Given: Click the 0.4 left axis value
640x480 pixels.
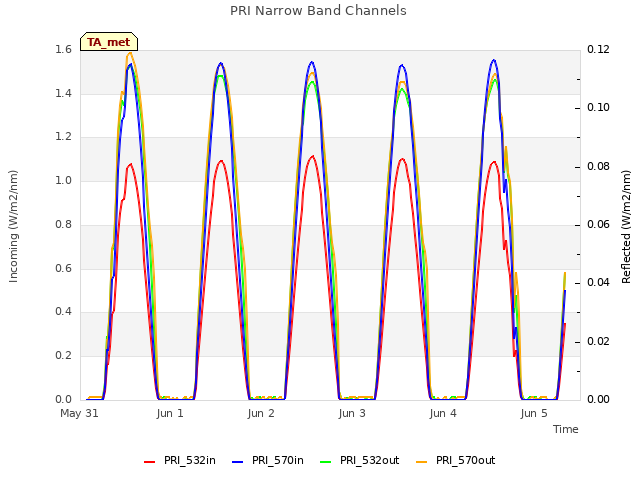Looking at the screenshot, I should tap(64, 311).
